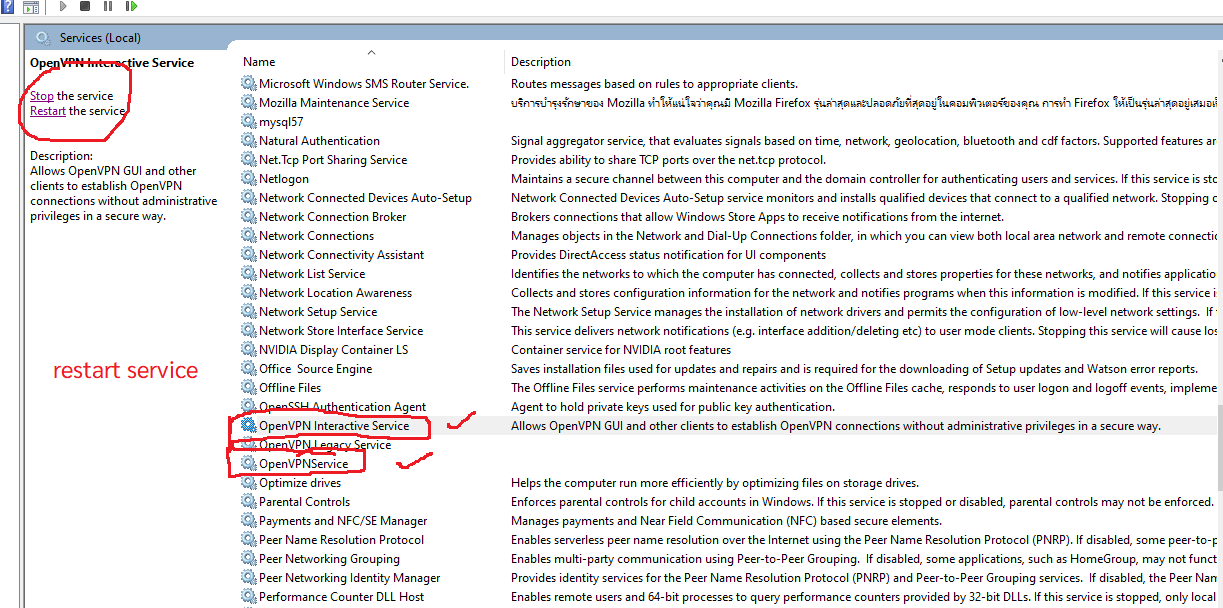Click the OpenVPN Interactive Service gear icon

[x=249, y=426]
